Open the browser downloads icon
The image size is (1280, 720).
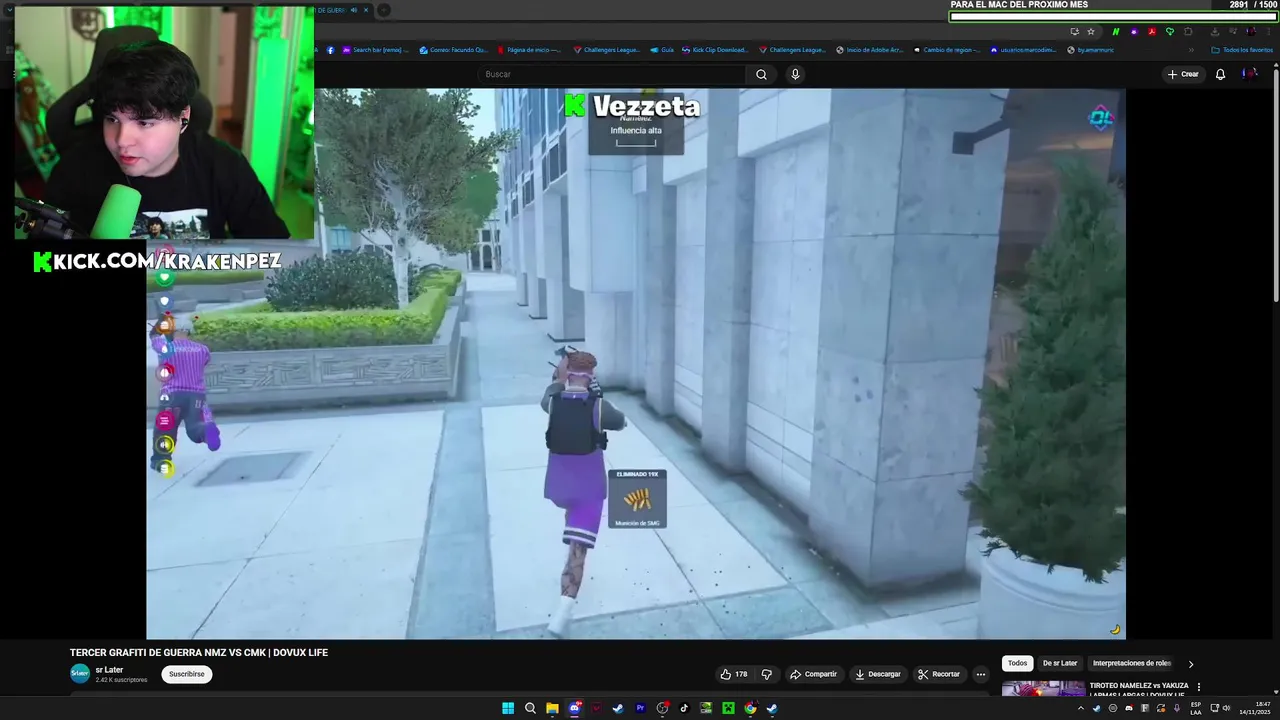click(x=1214, y=31)
